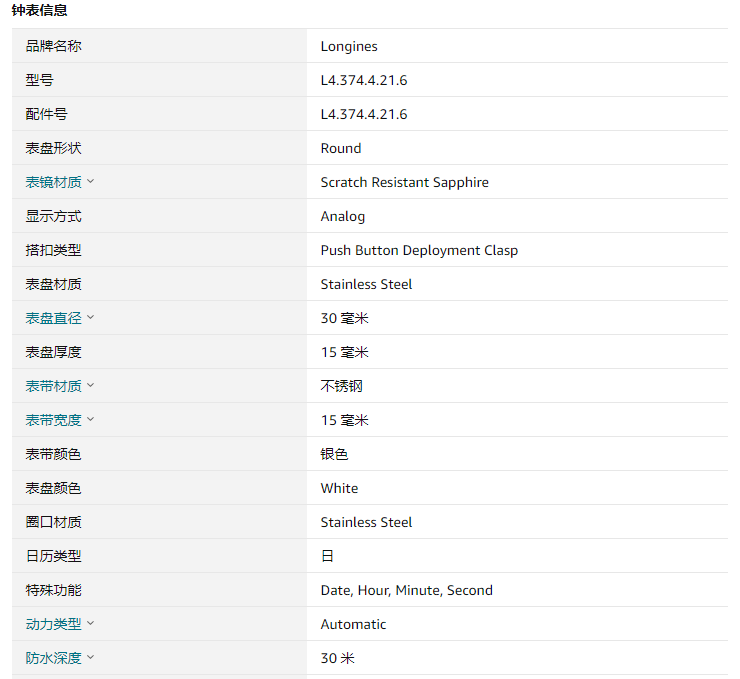Expand the chevron next to 防水深度
The width and height of the screenshot is (740, 679).
point(91,657)
